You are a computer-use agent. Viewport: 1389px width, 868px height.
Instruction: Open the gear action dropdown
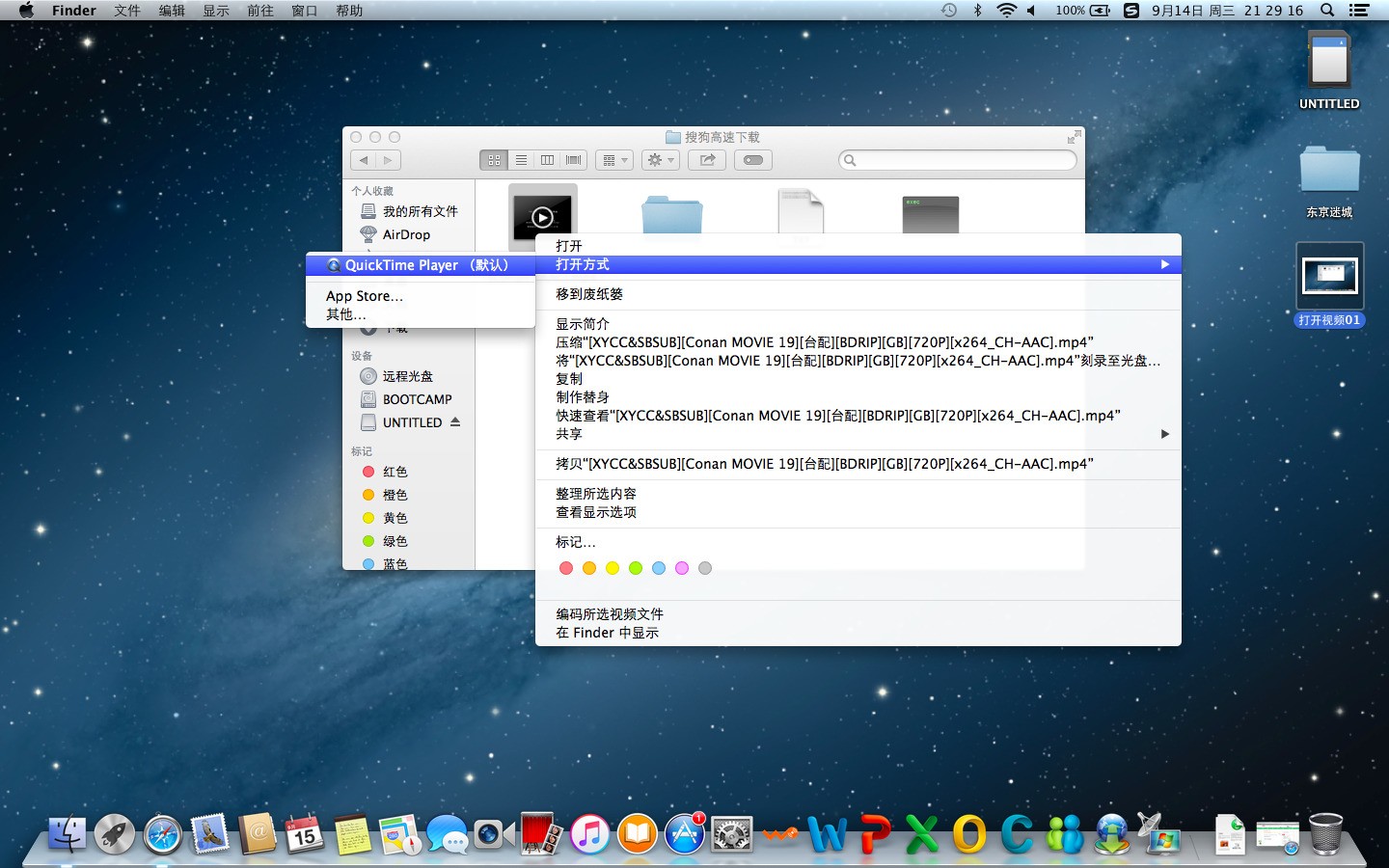click(x=661, y=160)
